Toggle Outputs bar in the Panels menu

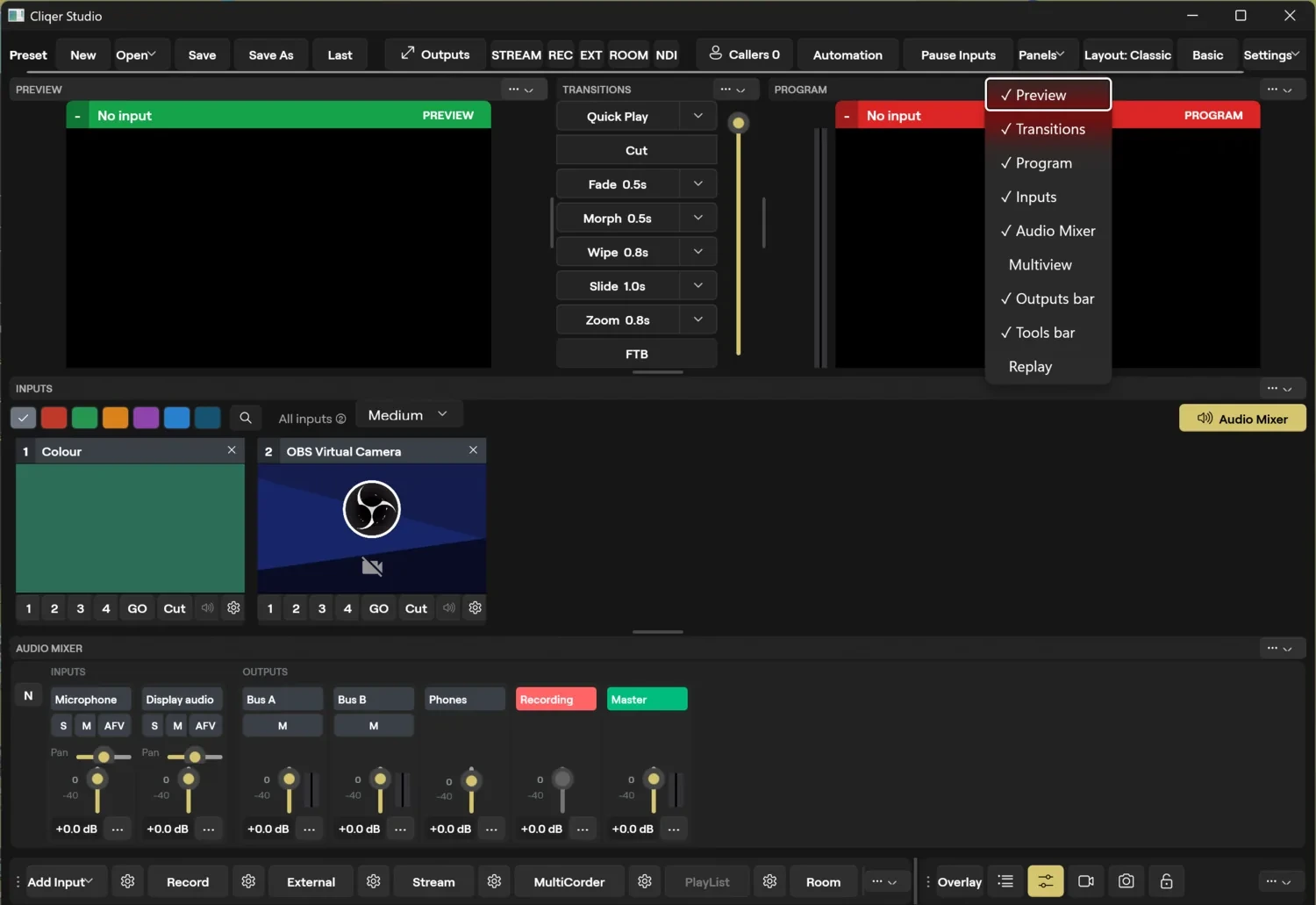[x=1048, y=299]
